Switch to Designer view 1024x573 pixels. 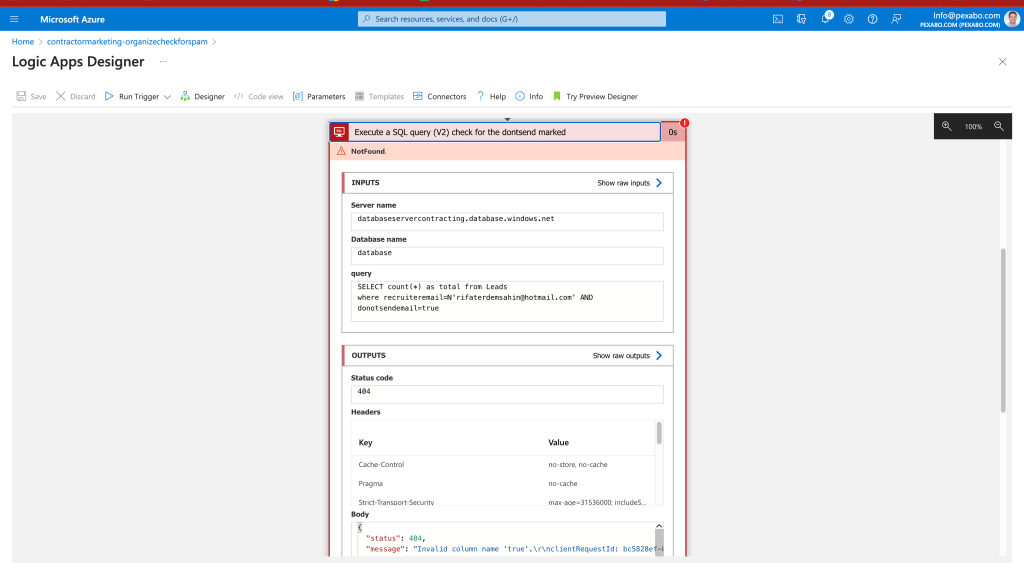(x=202, y=96)
